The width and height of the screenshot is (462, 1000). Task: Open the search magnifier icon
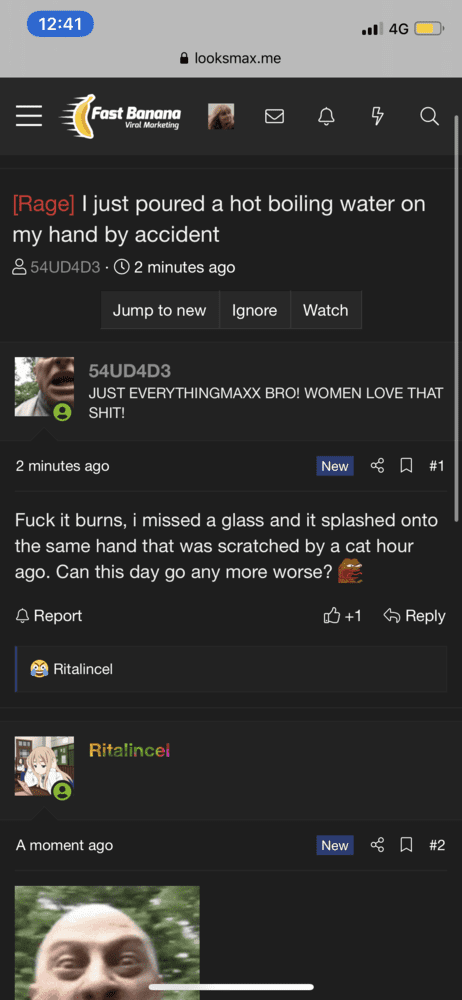[429, 116]
